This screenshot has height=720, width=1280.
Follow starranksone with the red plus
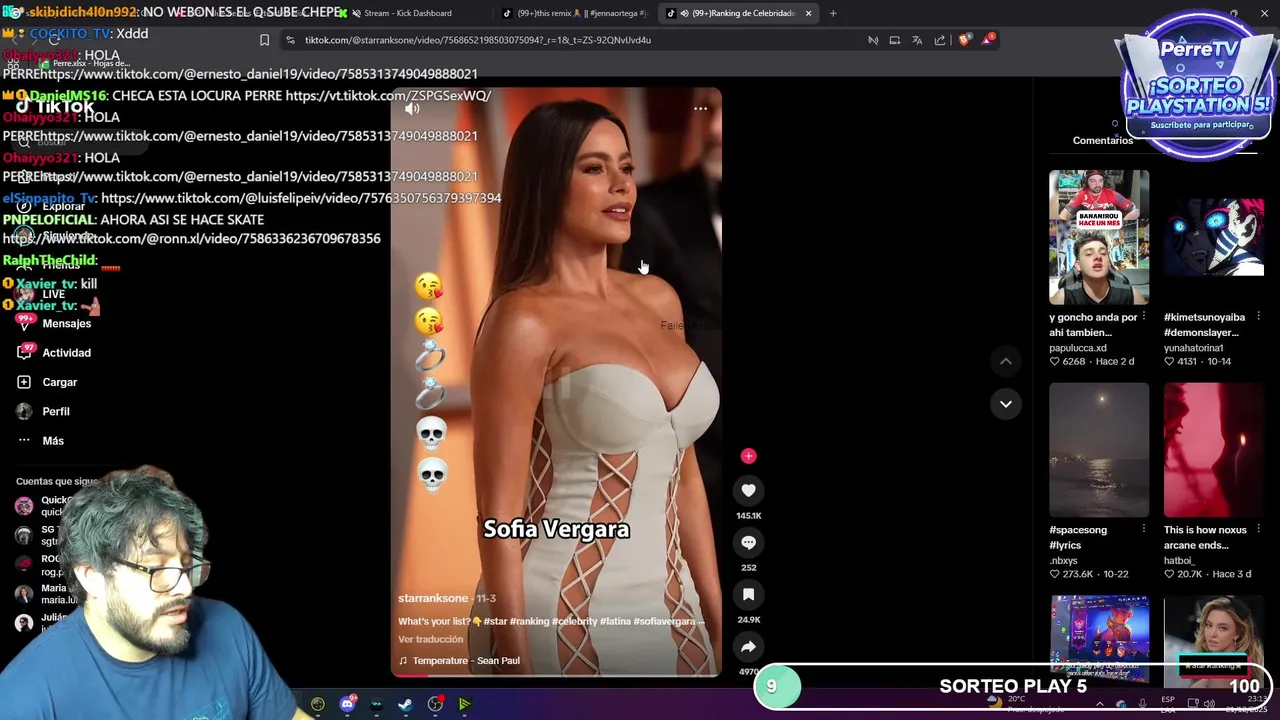(748, 456)
